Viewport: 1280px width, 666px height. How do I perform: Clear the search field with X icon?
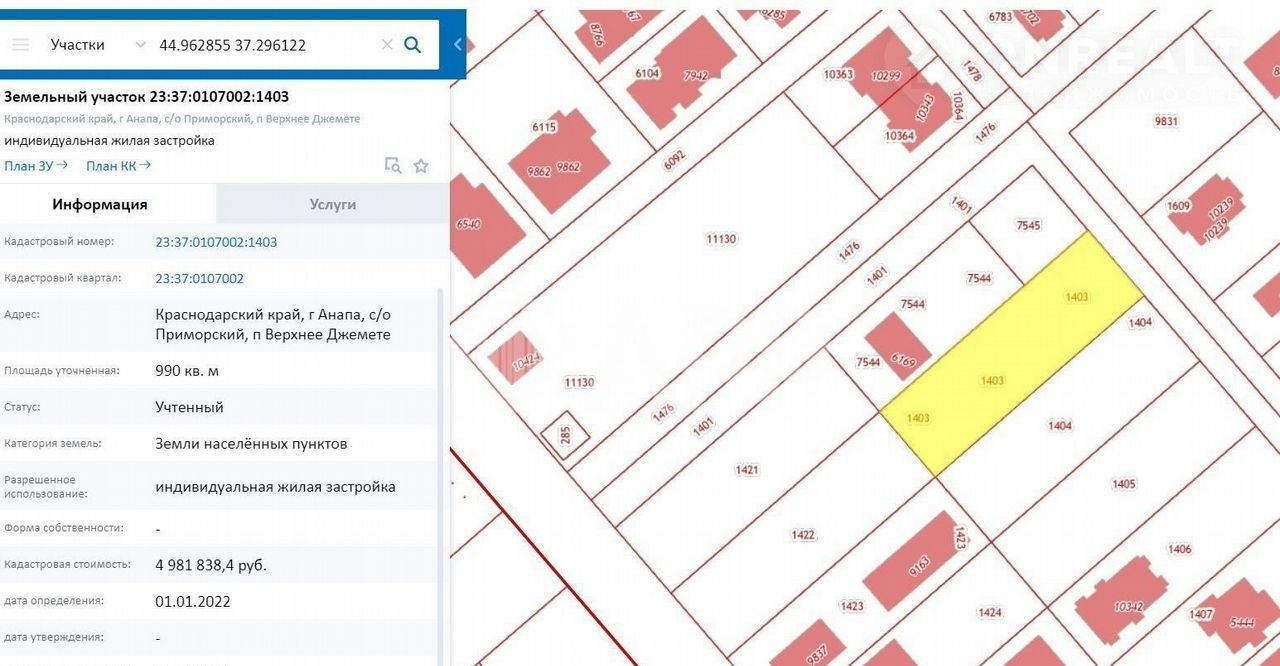click(x=387, y=45)
